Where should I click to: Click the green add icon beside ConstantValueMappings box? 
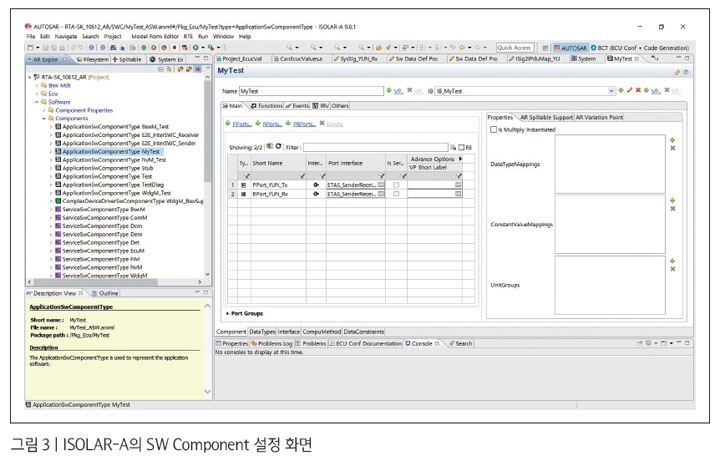pyautogui.click(x=673, y=201)
